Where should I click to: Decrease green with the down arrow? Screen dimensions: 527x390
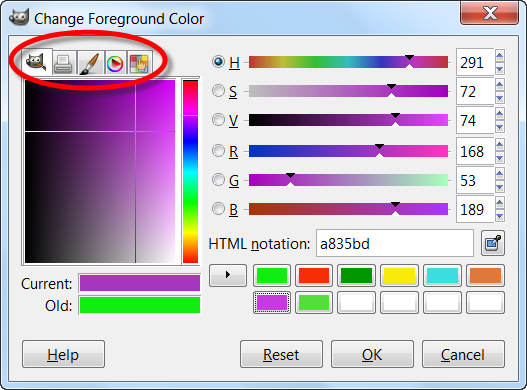pyautogui.click(x=499, y=187)
